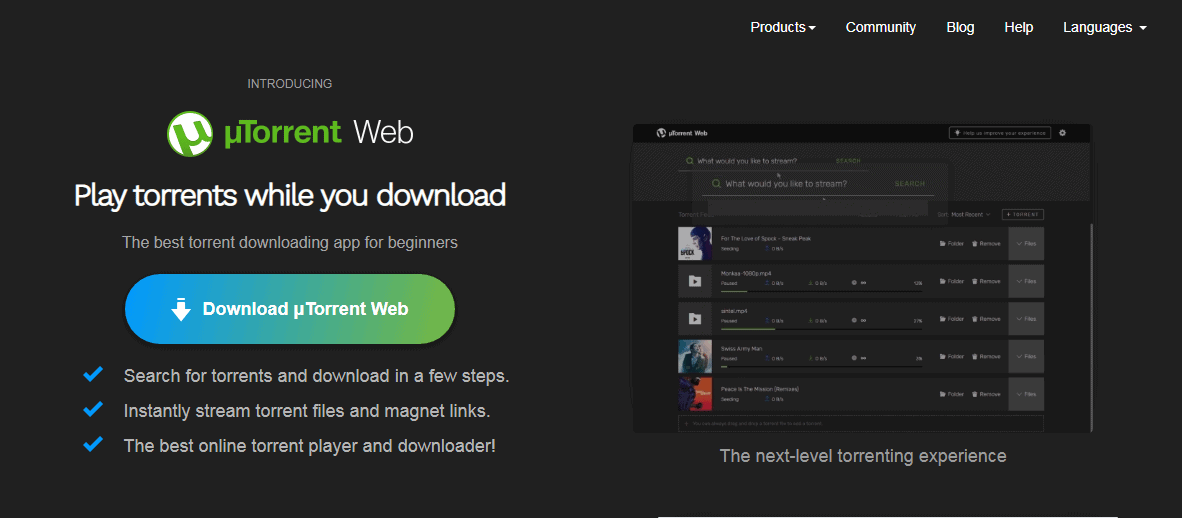
Task: Click the 'For The Love of Spock - Sneak Peak' title
Action: click(766, 238)
